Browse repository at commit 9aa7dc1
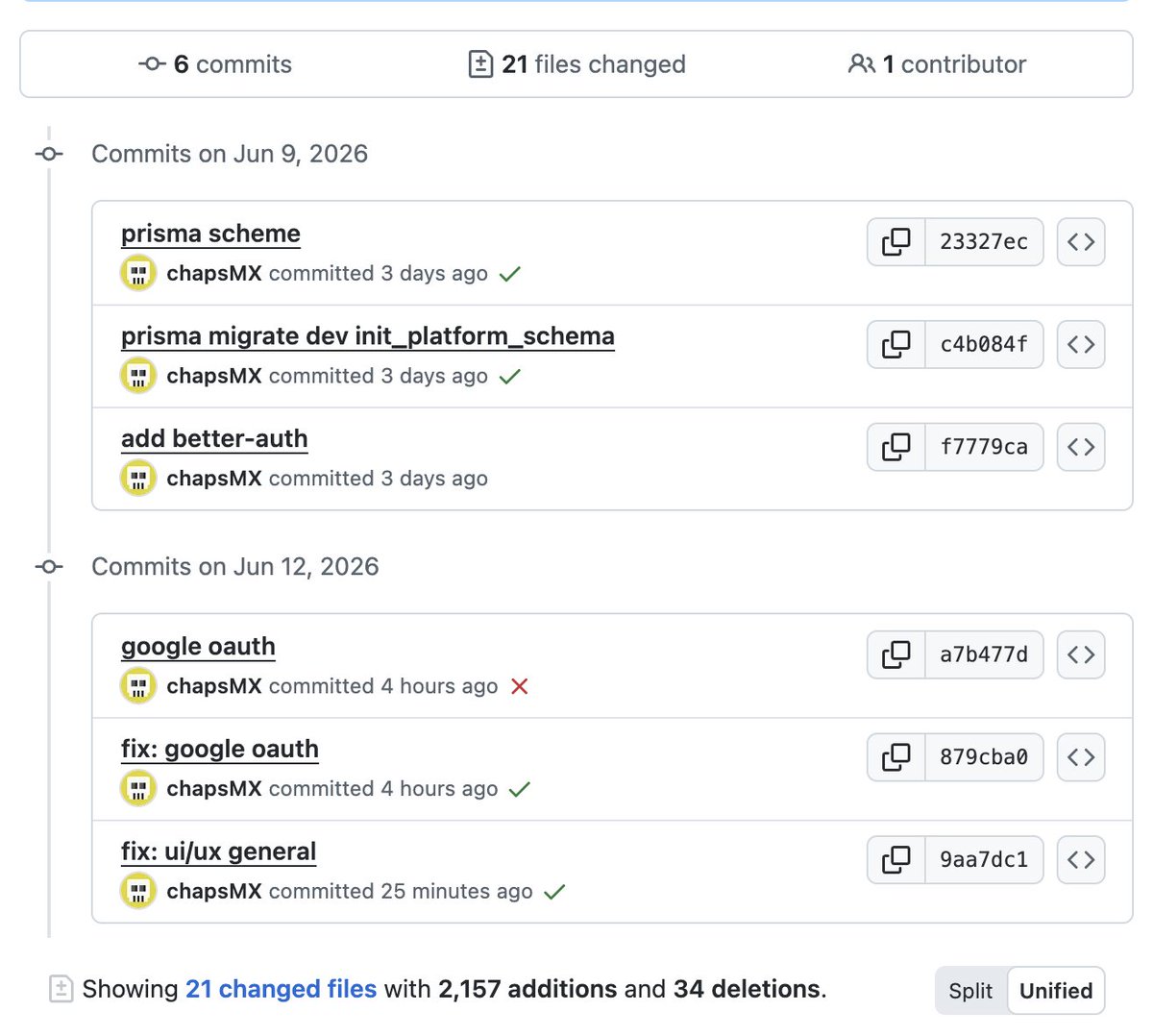The image size is (1153, 1036). click(1081, 859)
